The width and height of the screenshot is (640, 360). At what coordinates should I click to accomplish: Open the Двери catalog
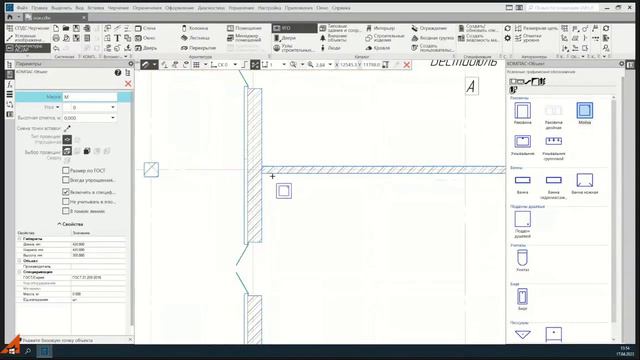click(285, 38)
